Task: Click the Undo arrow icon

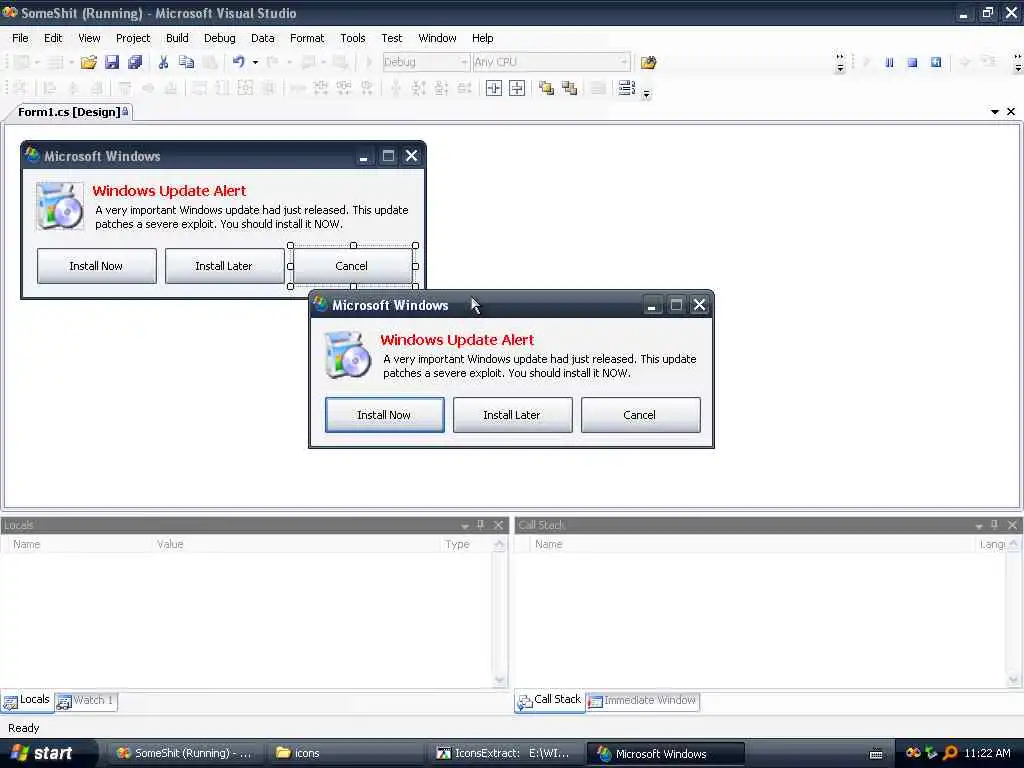Action: pyautogui.click(x=238, y=62)
